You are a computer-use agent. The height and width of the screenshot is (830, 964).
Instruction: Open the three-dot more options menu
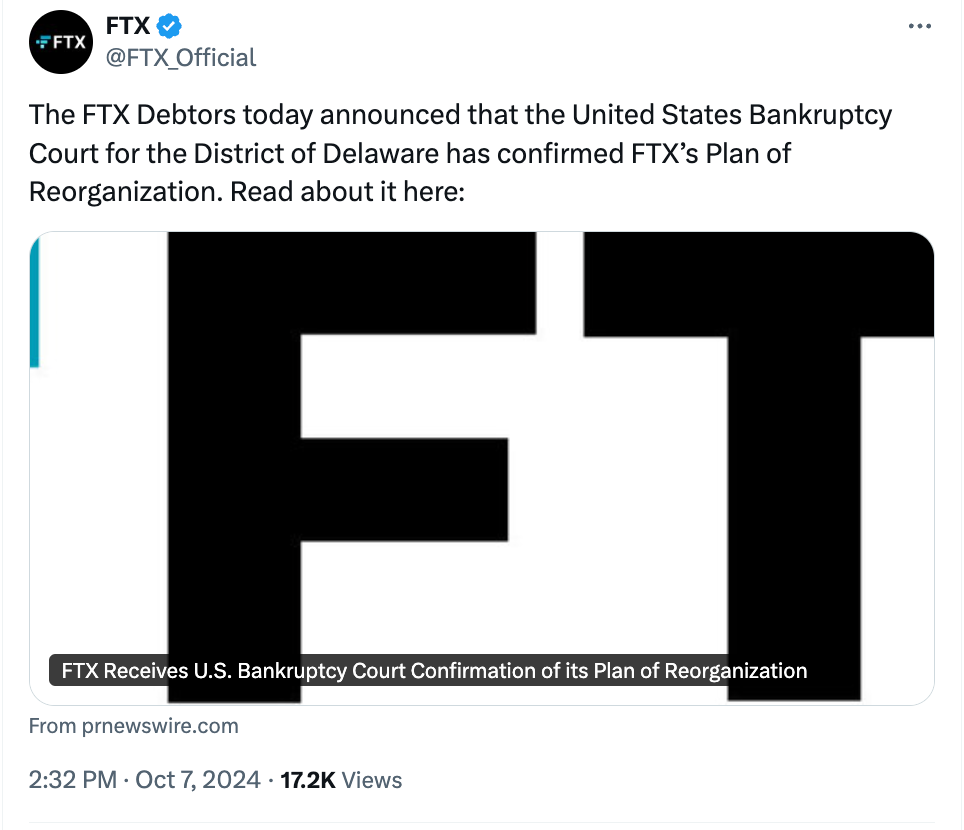pos(920,26)
